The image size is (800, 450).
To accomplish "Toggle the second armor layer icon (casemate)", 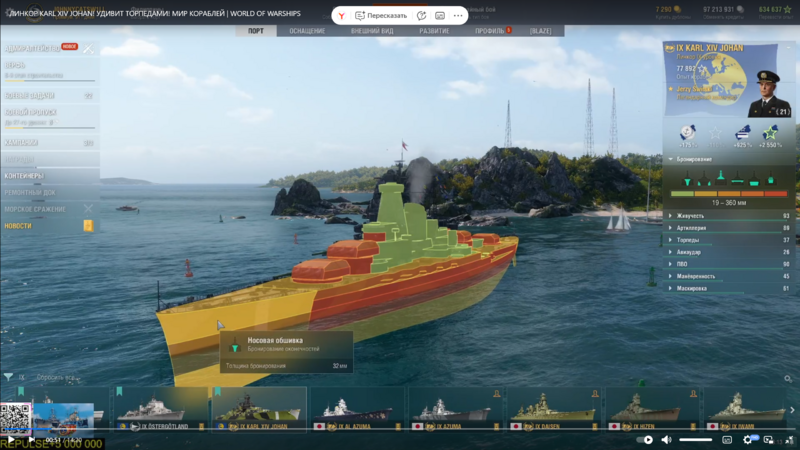I will [x=704, y=179].
